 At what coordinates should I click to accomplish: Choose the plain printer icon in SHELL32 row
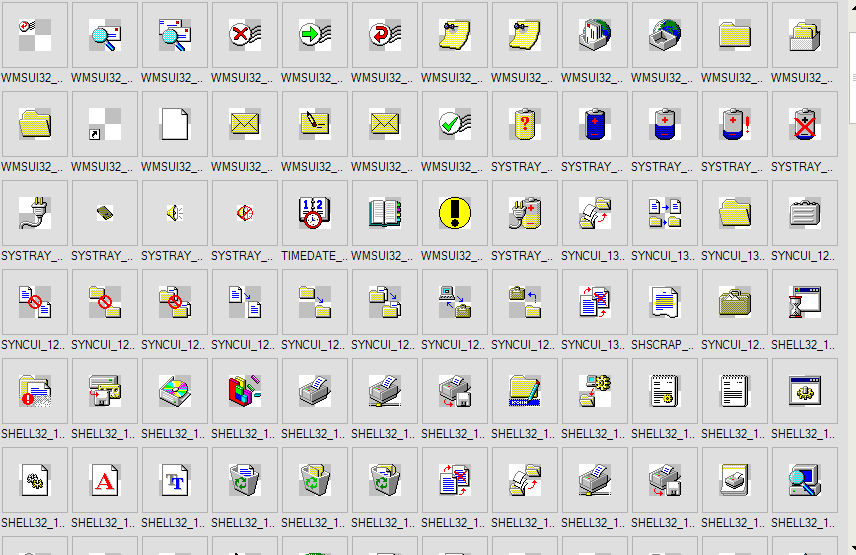pyautogui.click(x=314, y=391)
